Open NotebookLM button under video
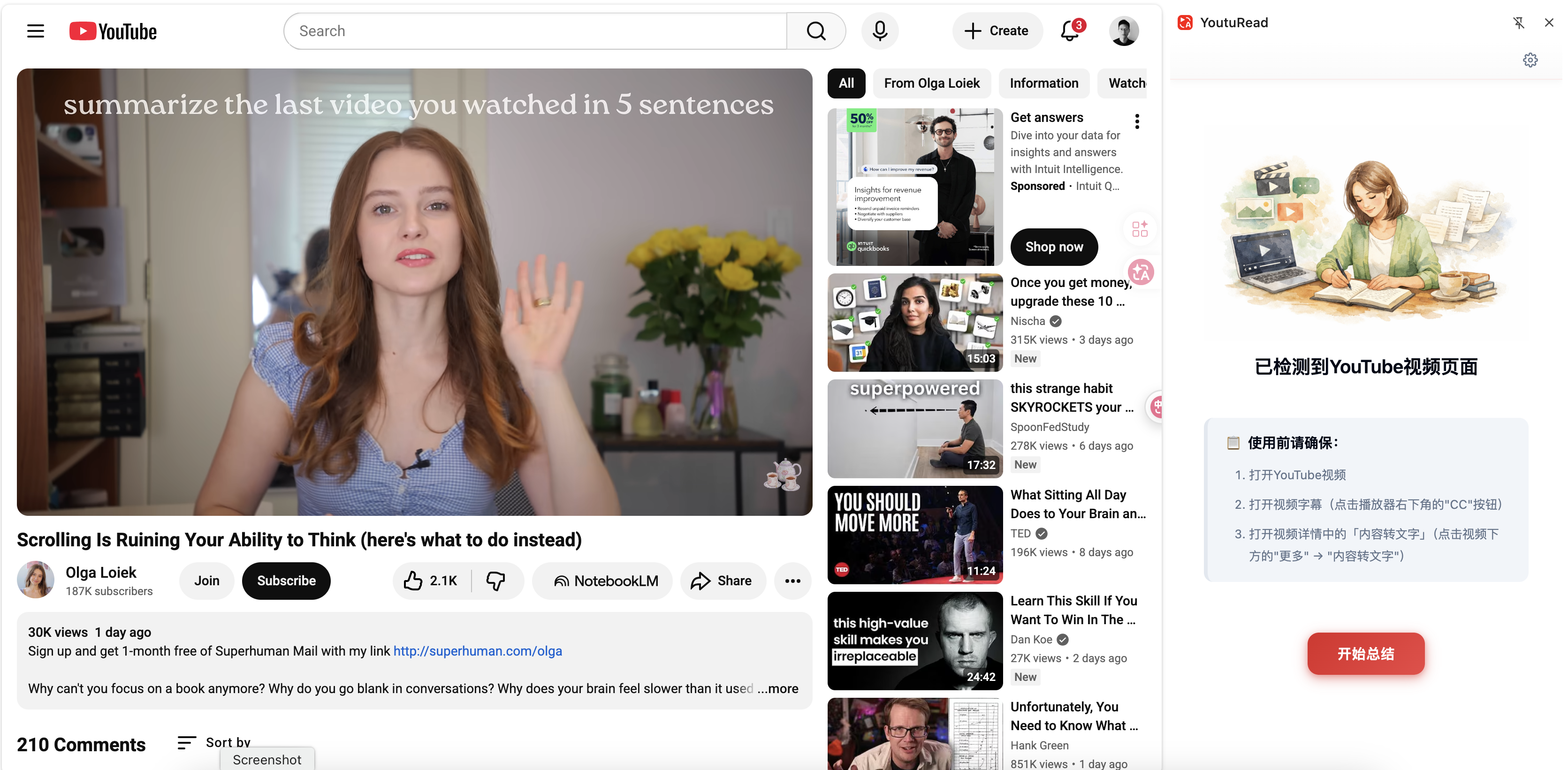The width and height of the screenshot is (1568, 770). 602,581
